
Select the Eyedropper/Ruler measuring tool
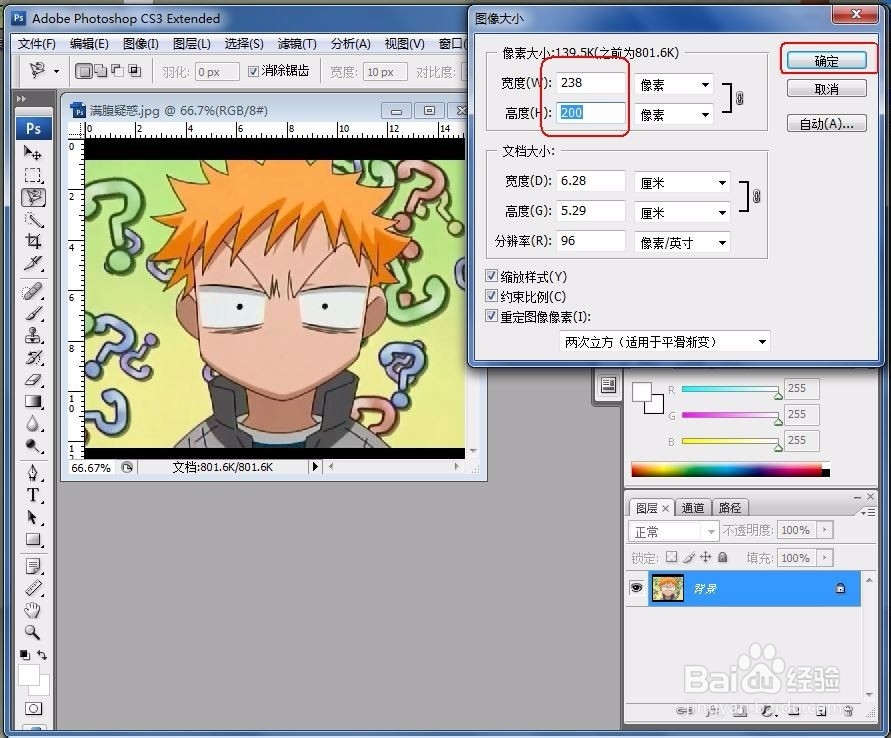coord(32,589)
